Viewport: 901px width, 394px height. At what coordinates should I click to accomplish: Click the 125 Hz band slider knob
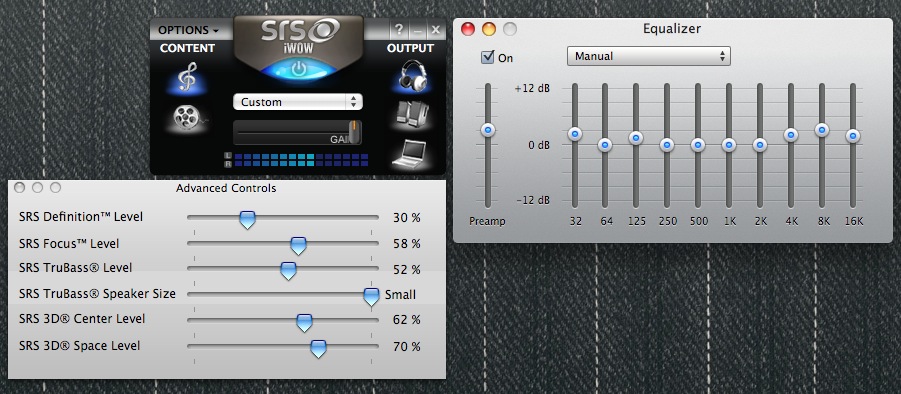click(x=636, y=138)
